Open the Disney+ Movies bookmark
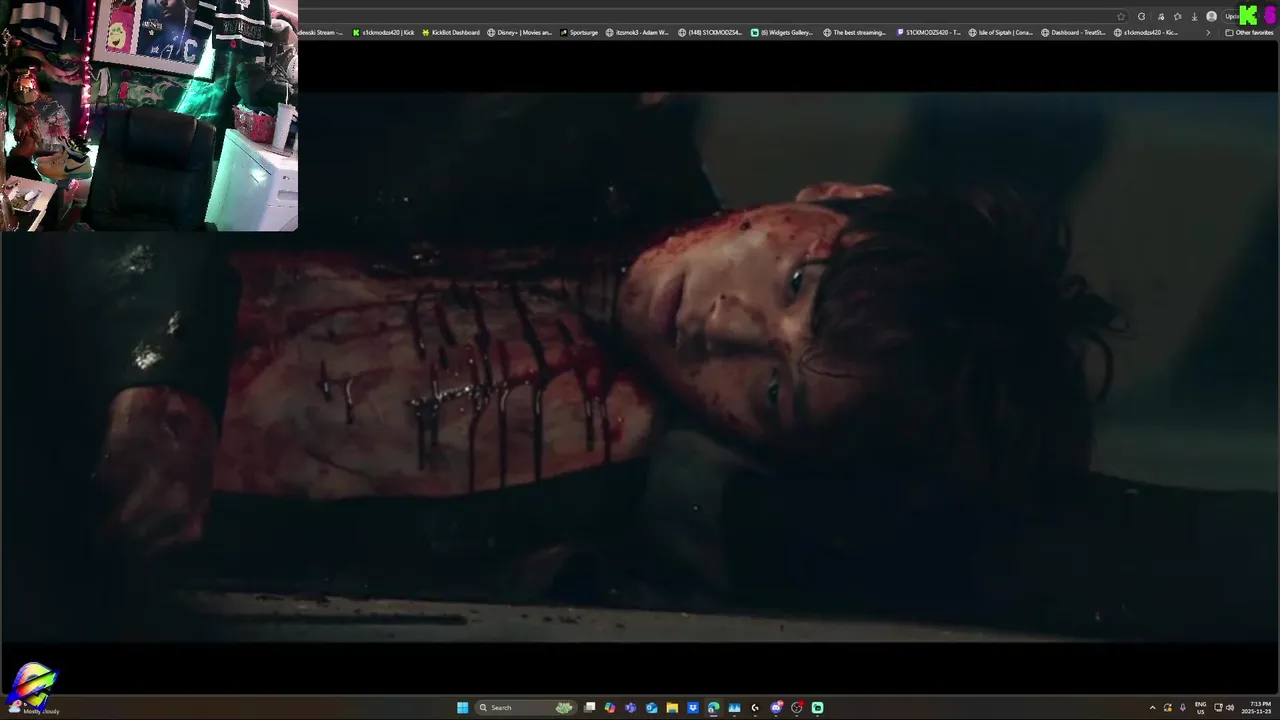1280x720 pixels. click(519, 32)
